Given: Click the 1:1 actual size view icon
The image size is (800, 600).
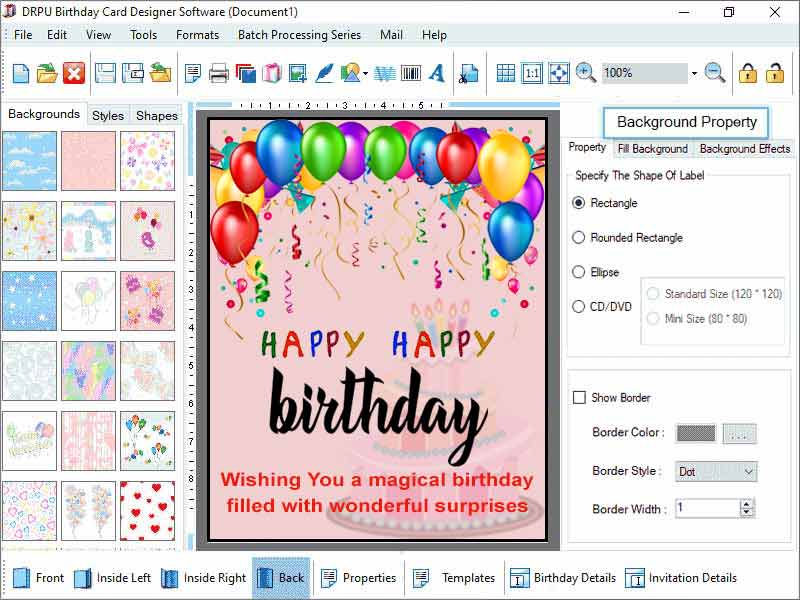Looking at the screenshot, I should point(532,72).
